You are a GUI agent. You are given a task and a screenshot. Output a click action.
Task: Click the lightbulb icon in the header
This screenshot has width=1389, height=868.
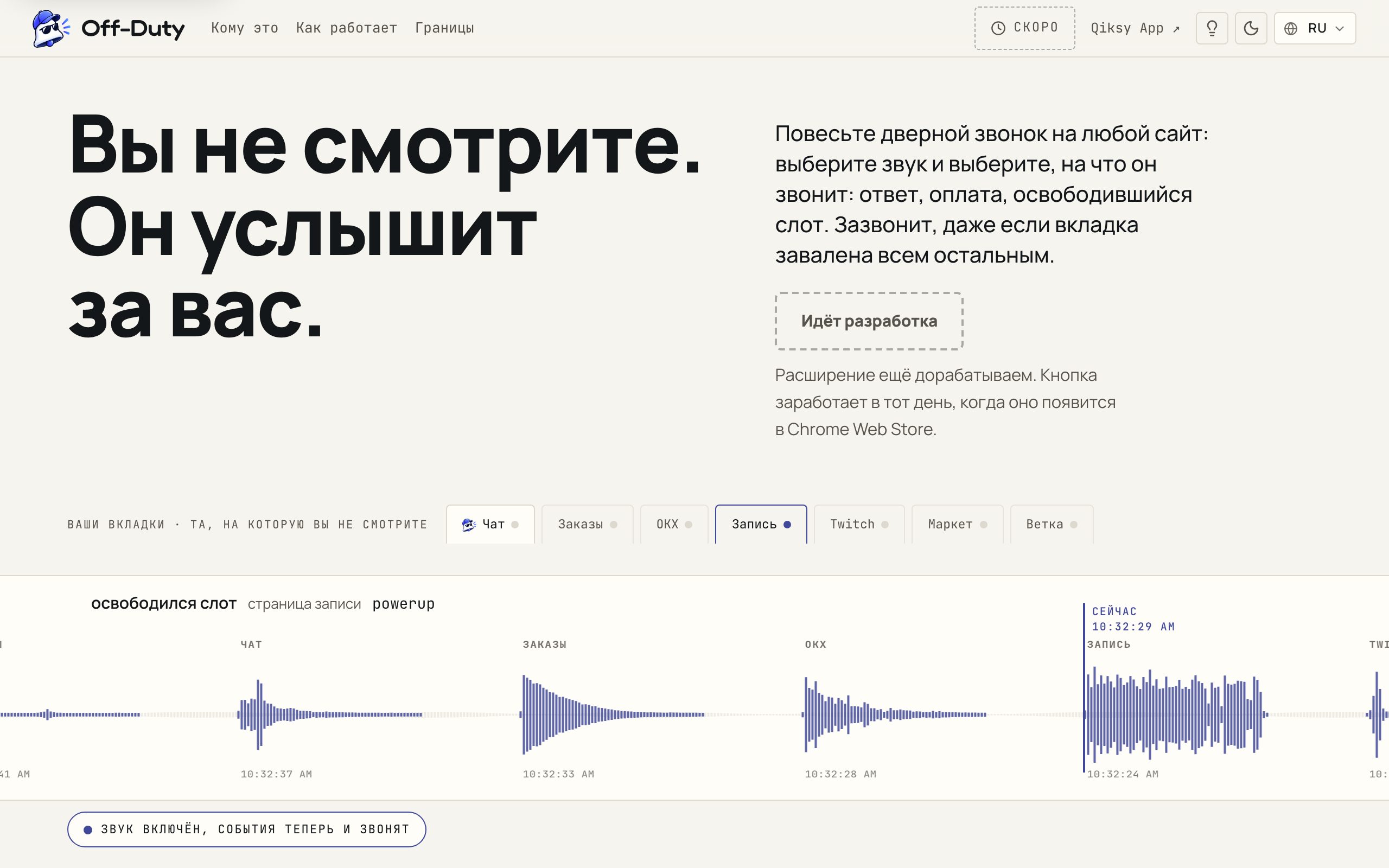tap(1212, 28)
